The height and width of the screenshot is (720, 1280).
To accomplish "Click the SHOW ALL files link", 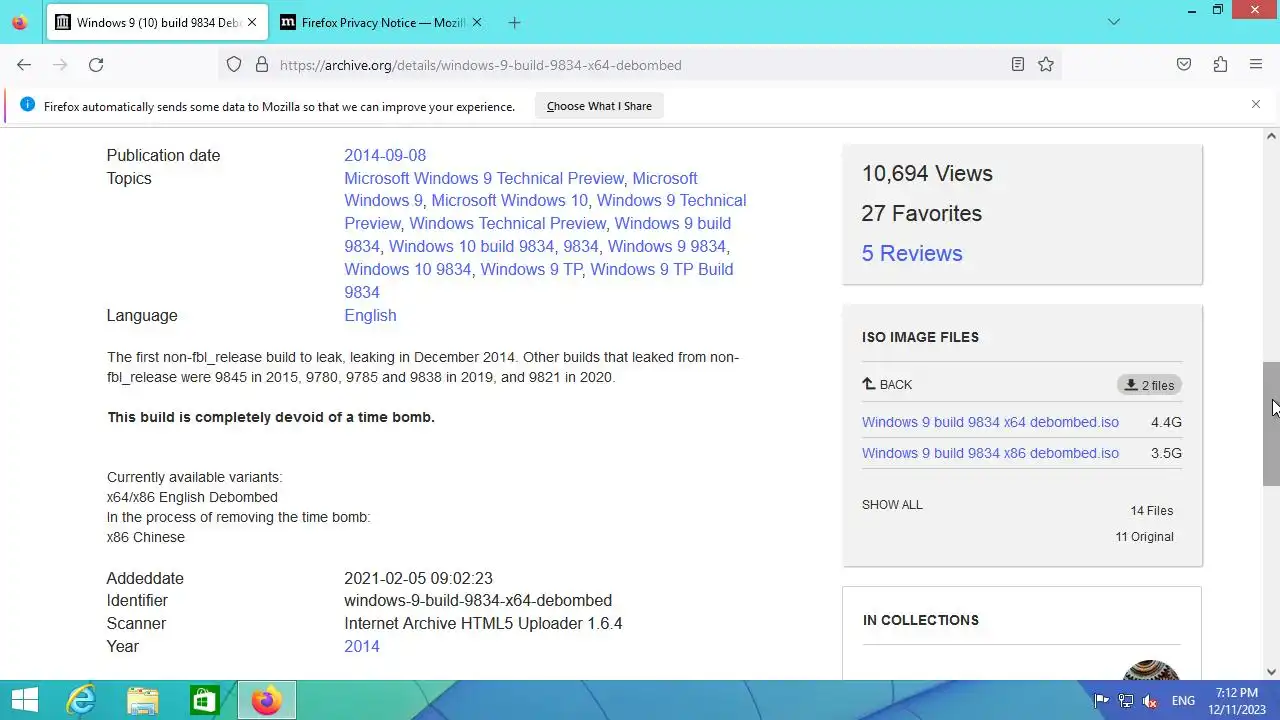I will tap(892, 505).
